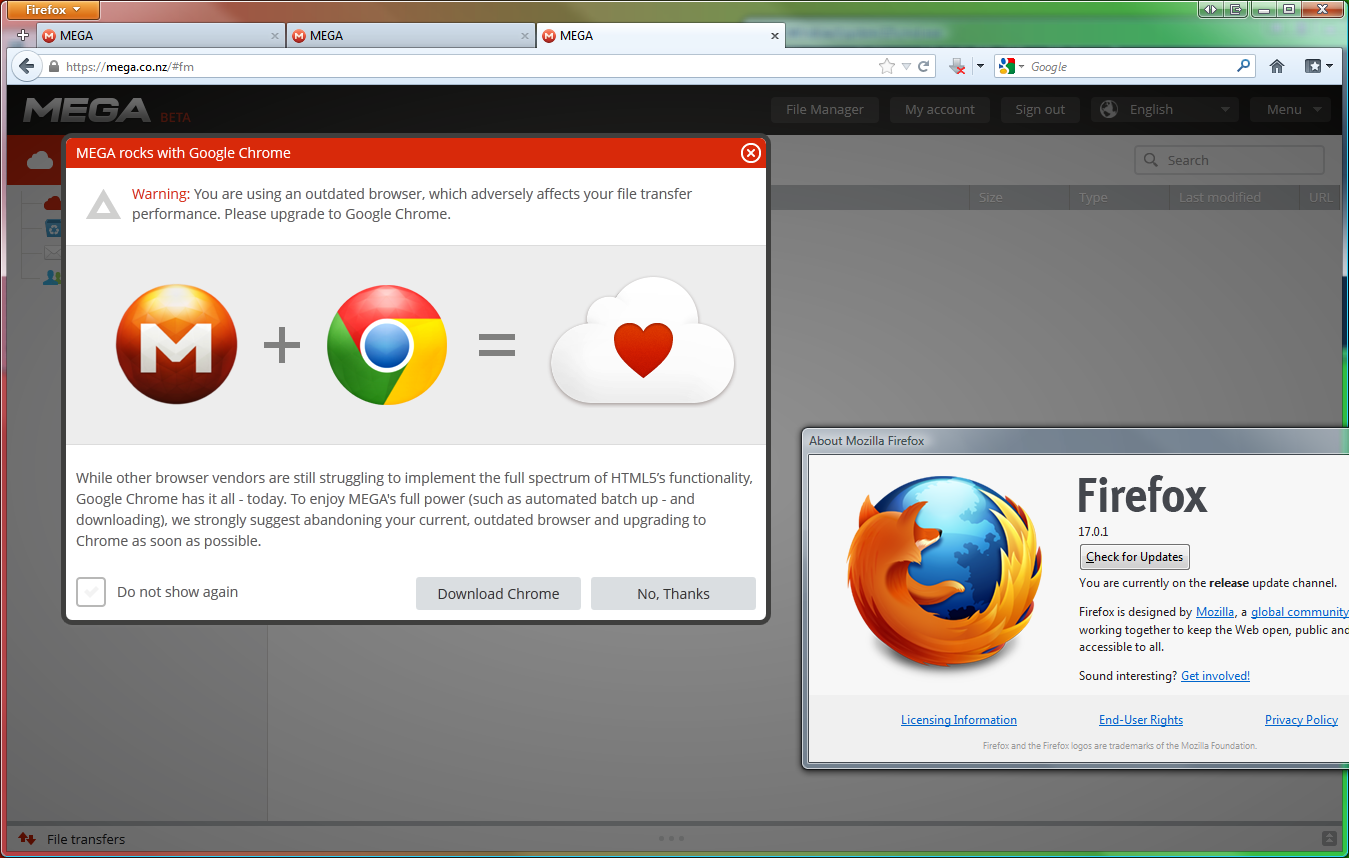Expand the MEGA Menu dropdown
Screen dimensions: 1349x858
click(x=1291, y=110)
